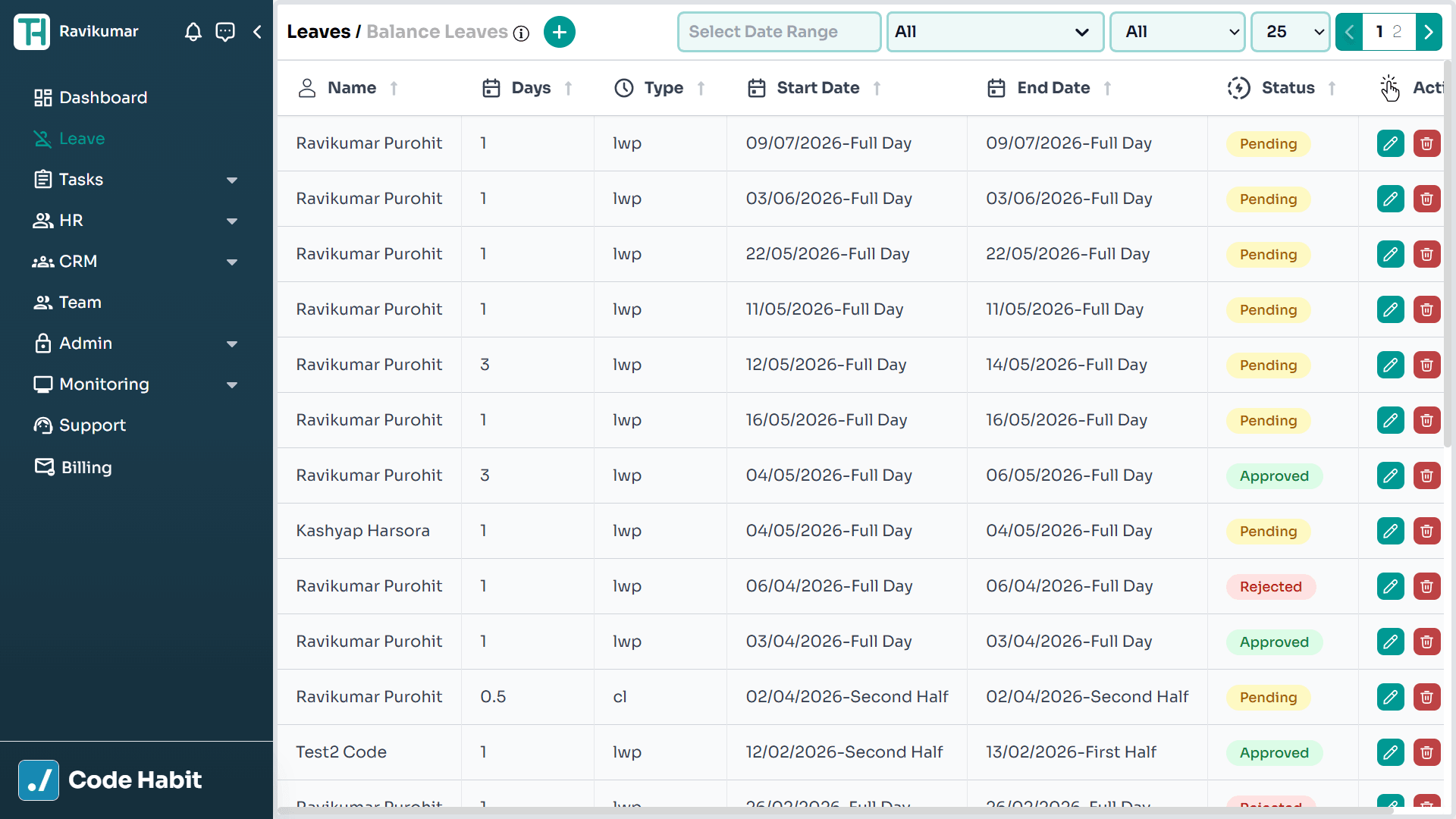Viewport: 1456px width, 819px height.
Task: Delete the 09/07/2026 leave entry
Action: point(1427,143)
